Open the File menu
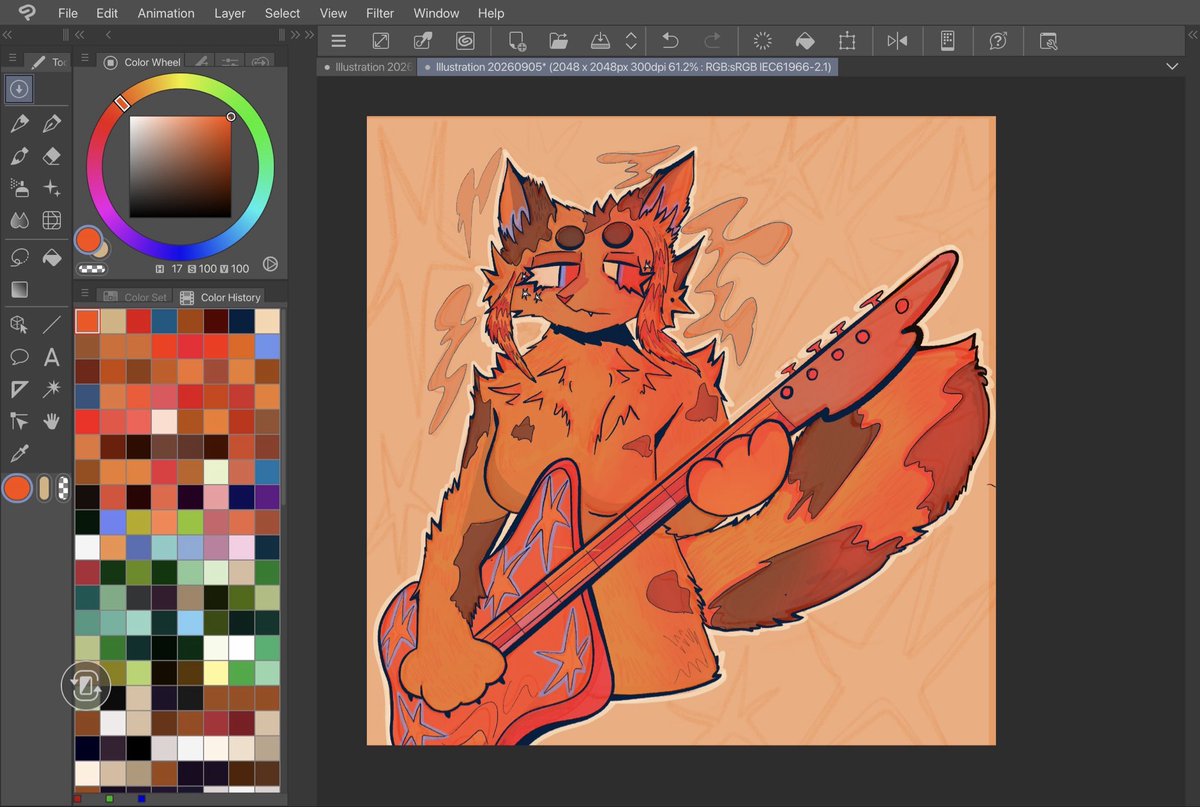Viewport: 1200px width, 807px height. (67, 13)
